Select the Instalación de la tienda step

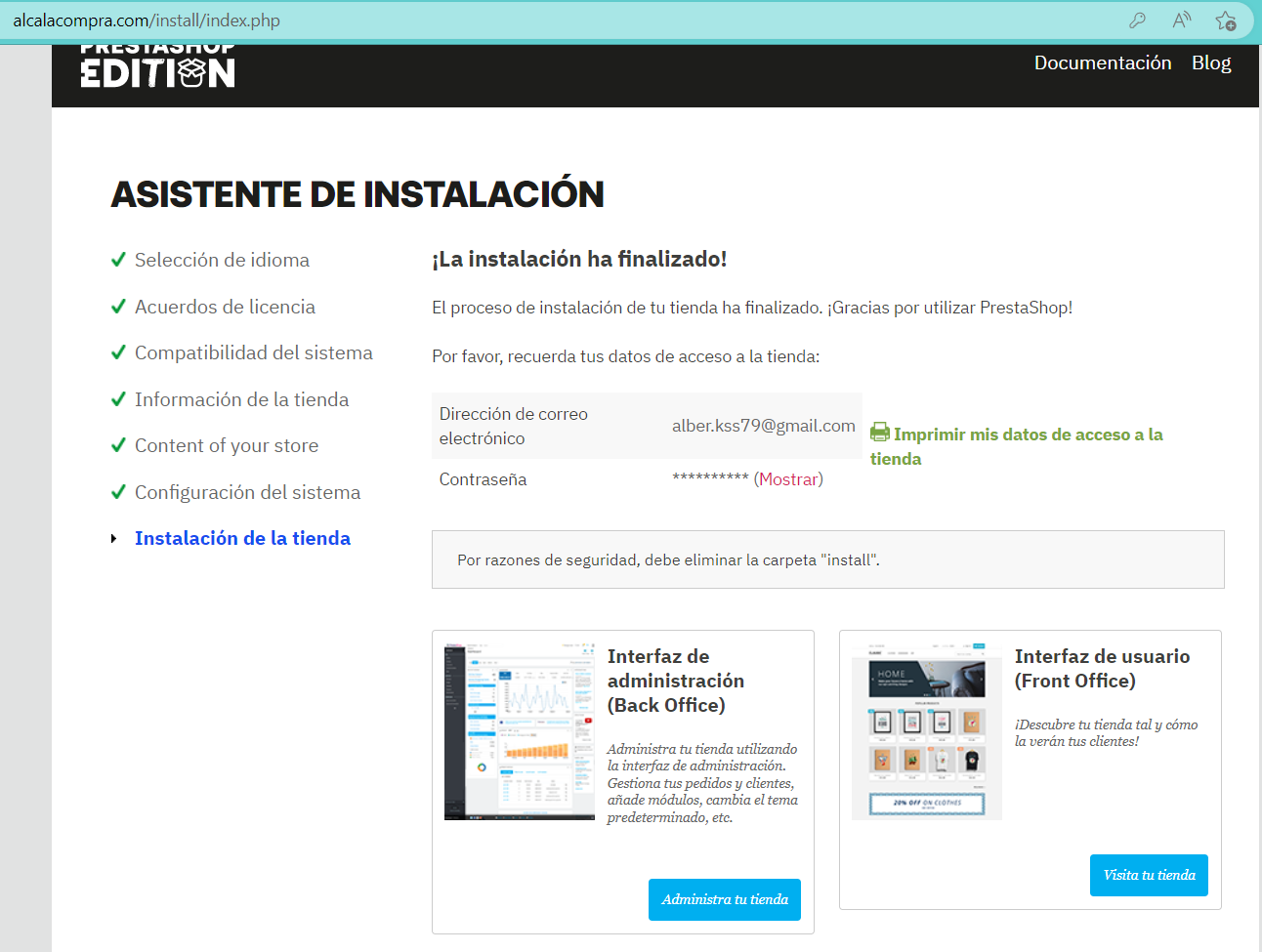pyautogui.click(x=242, y=538)
